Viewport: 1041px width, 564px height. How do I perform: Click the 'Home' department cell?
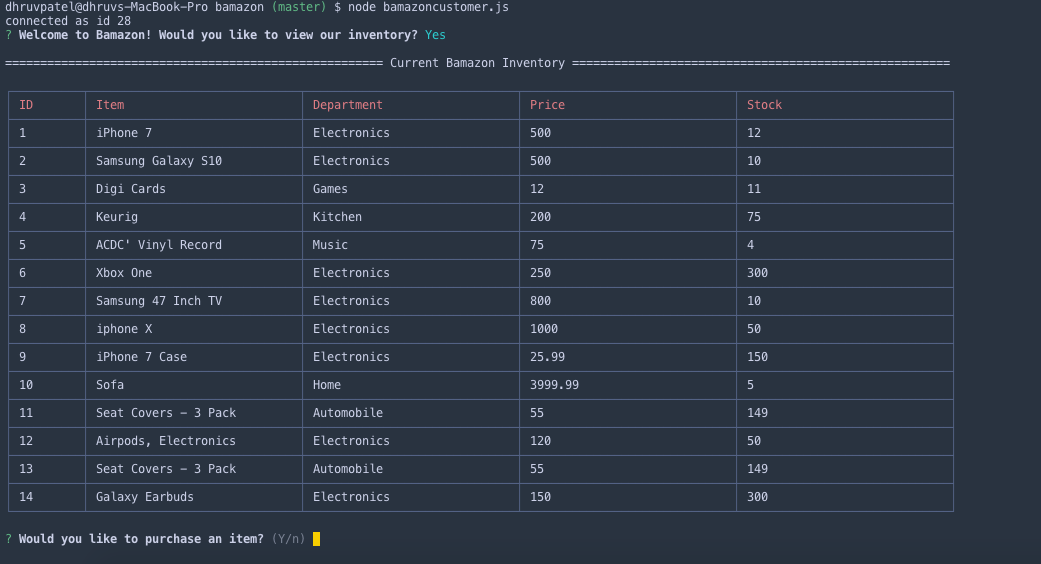pyautogui.click(x=327, y=385)
